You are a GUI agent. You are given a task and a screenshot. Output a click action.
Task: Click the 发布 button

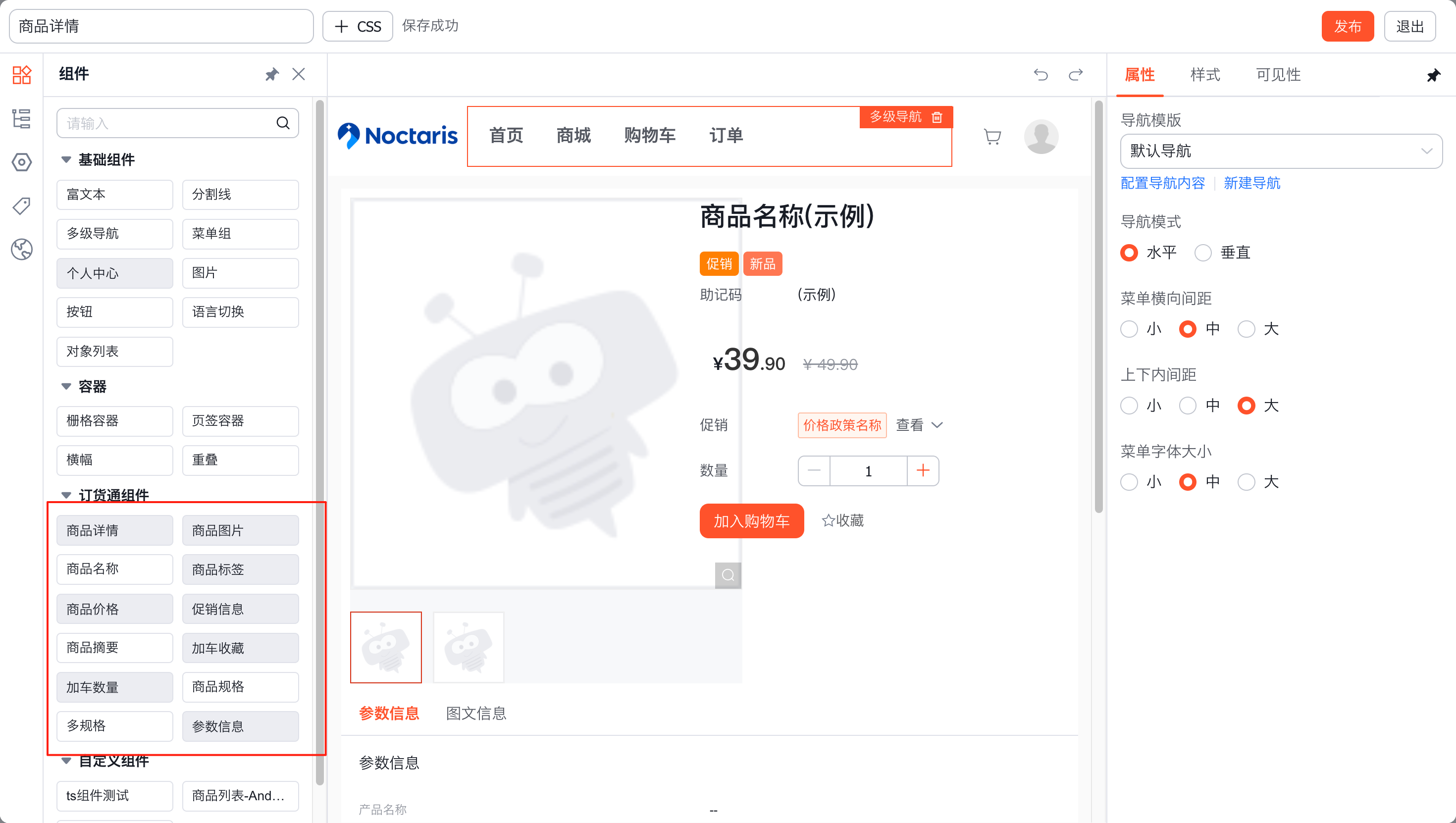click(1347, 26)
